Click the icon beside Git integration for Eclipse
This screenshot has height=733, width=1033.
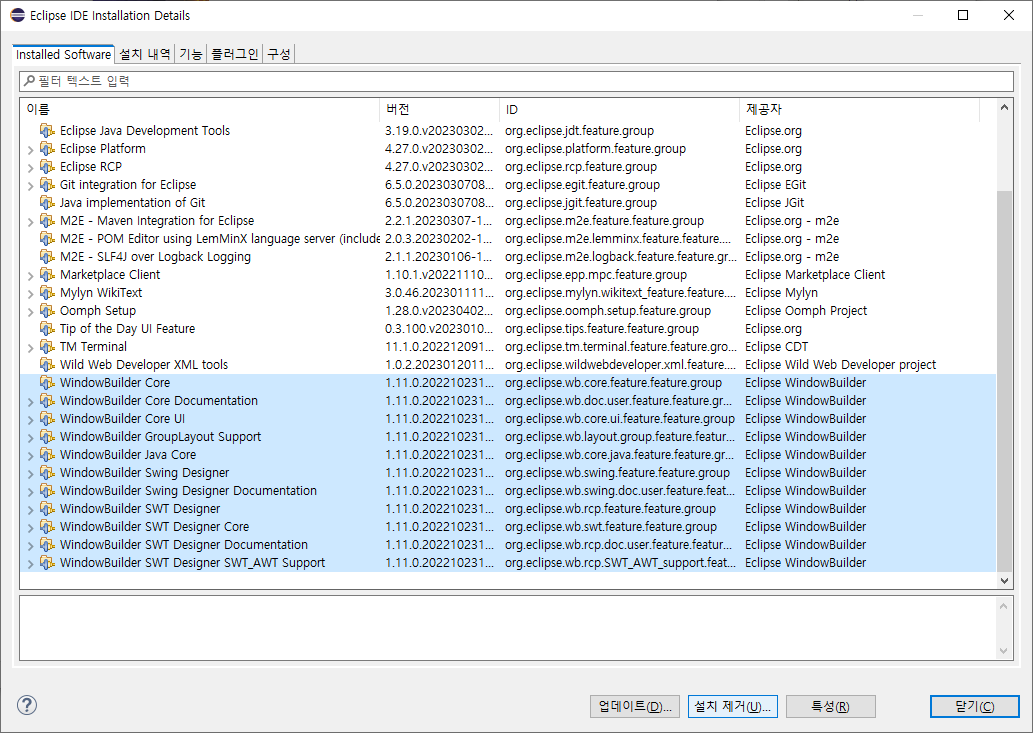(47, 184)
